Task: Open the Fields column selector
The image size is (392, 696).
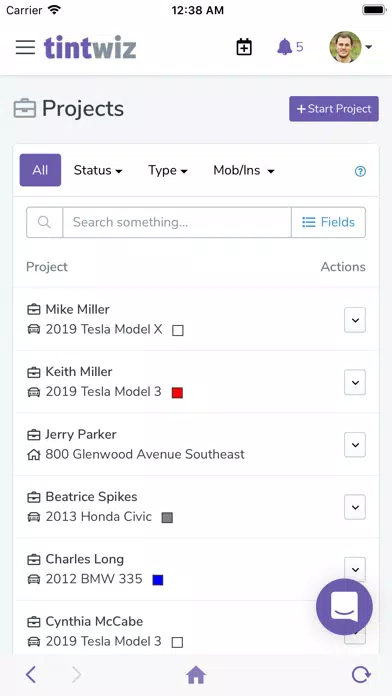Action: 329,222
